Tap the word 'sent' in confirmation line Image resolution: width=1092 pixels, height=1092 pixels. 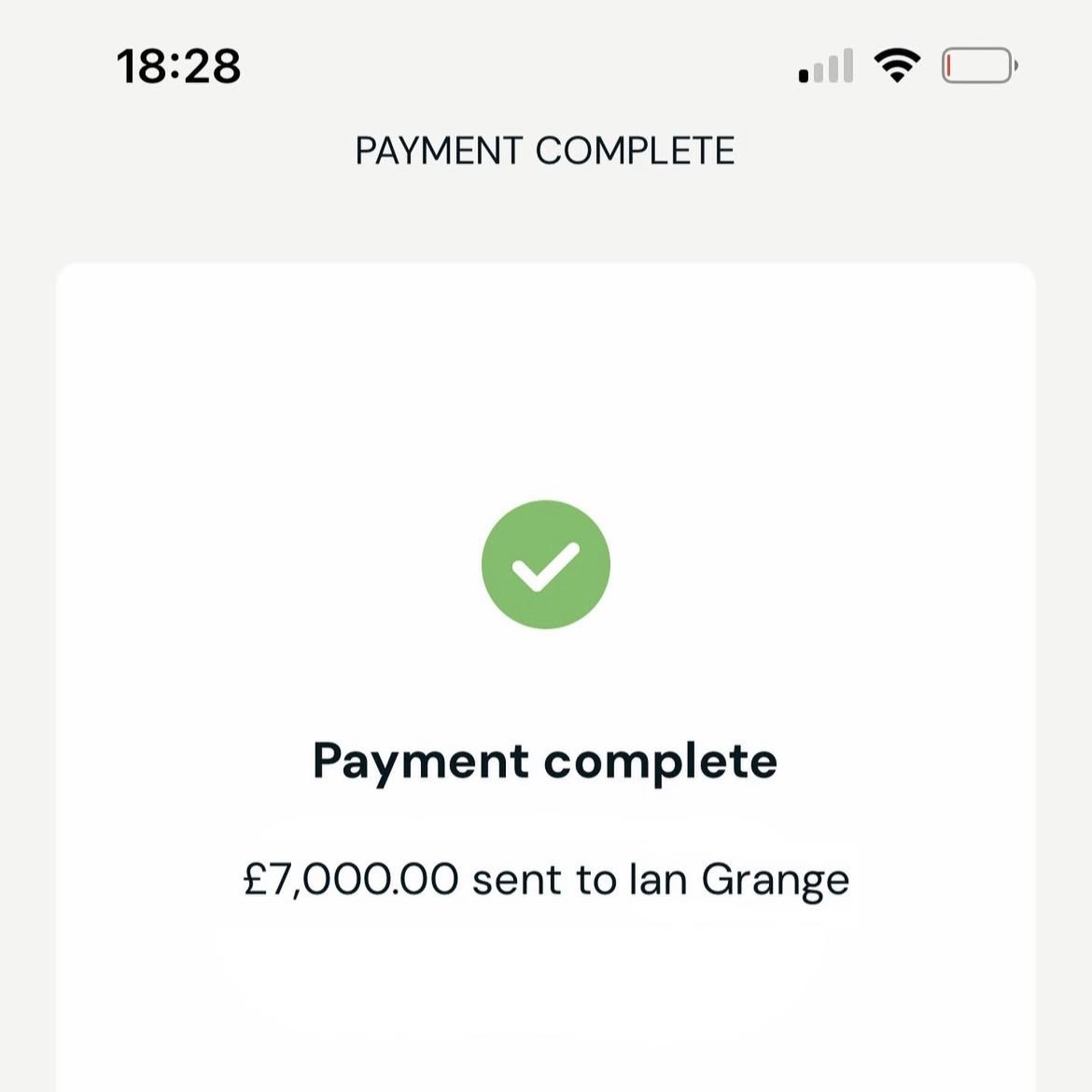(517, 880)
